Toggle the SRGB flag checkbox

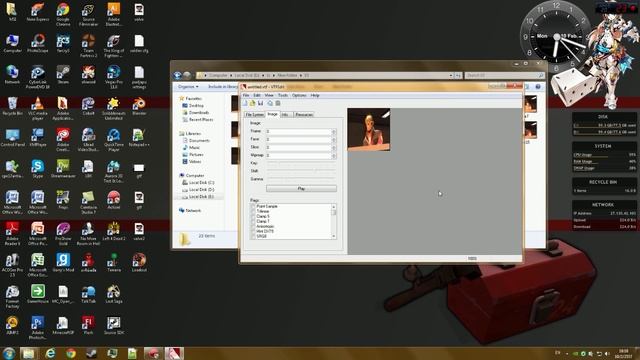pyautogui.click(x=253, y=236)
